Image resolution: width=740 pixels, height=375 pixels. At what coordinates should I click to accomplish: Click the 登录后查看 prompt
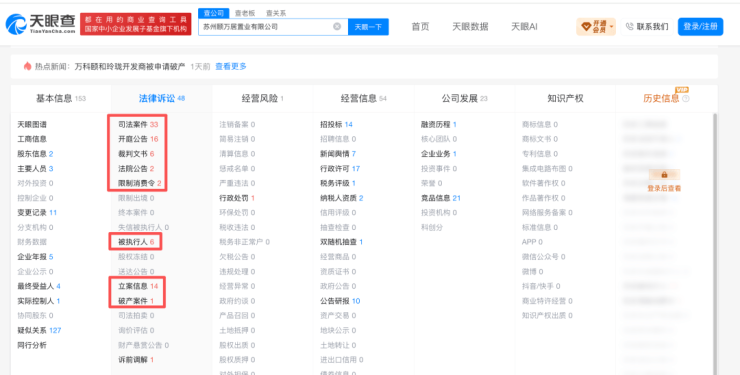pos(664,188)
